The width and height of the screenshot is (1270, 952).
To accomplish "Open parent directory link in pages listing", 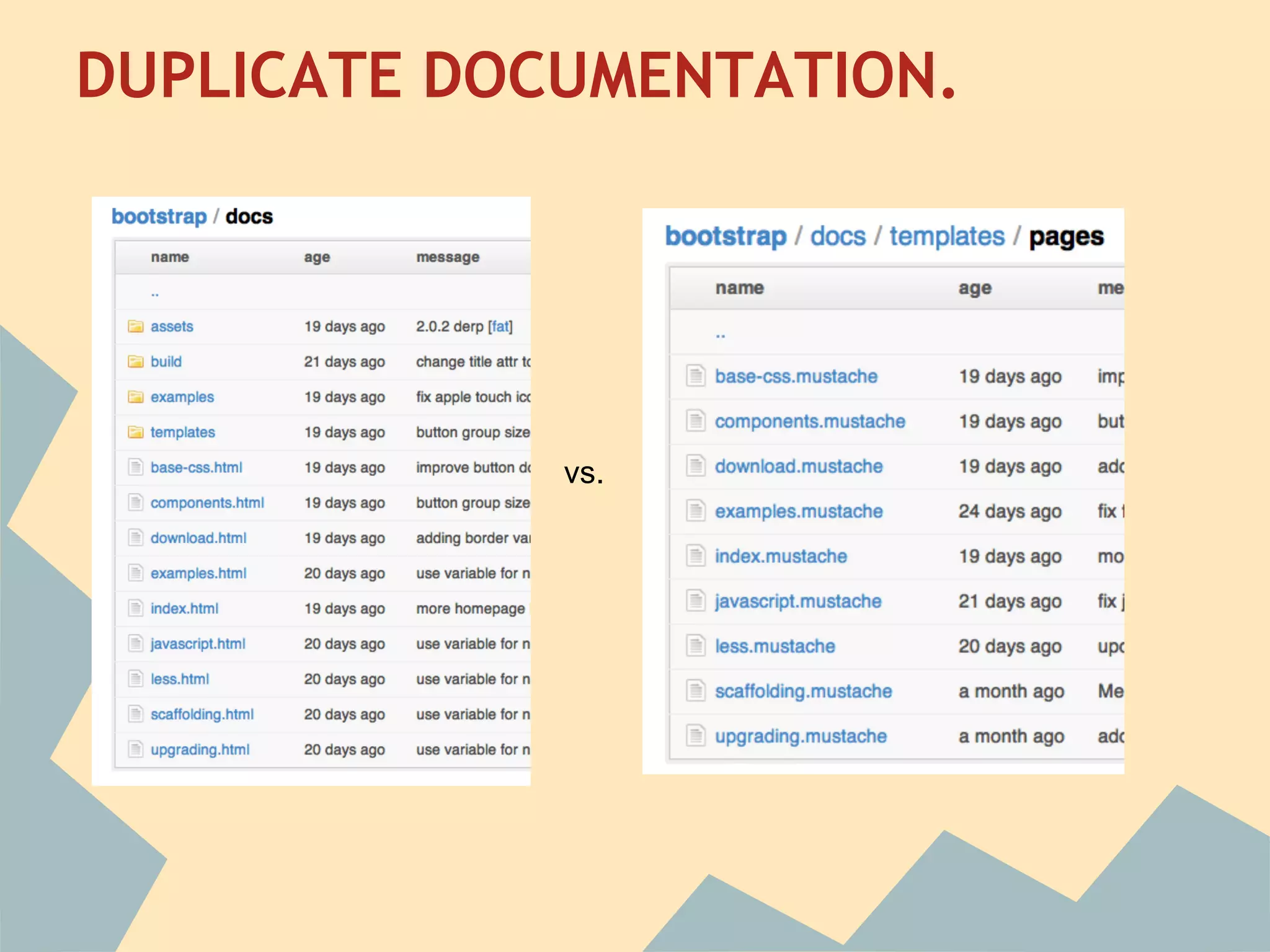I will [x=721, y=335].
